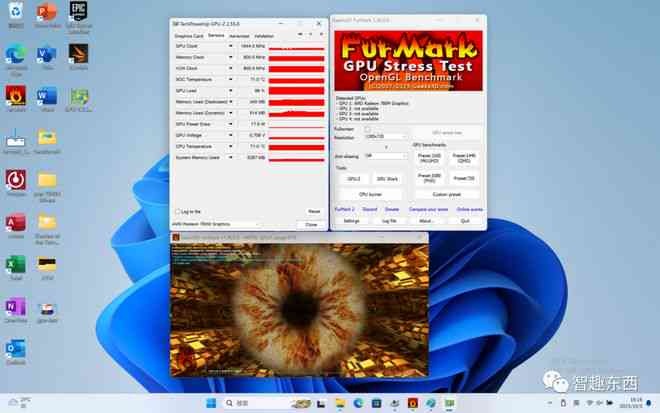Viewport: 660px width, 413px height.
Task: Start the FurMark GPU stress test button
Action: pos(447,133)
